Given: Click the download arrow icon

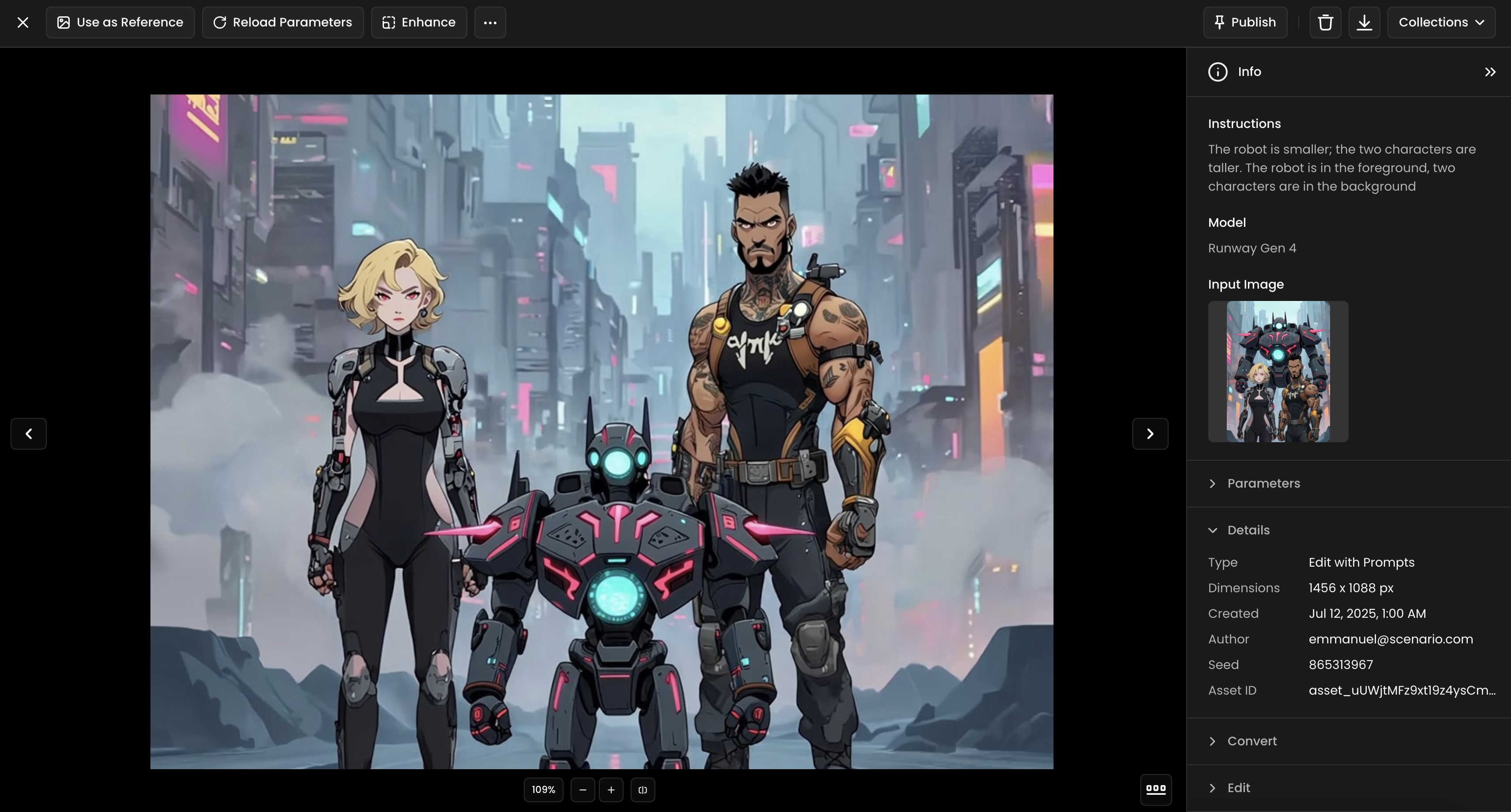Looking at the screenshot, I should click(1364, 23).
